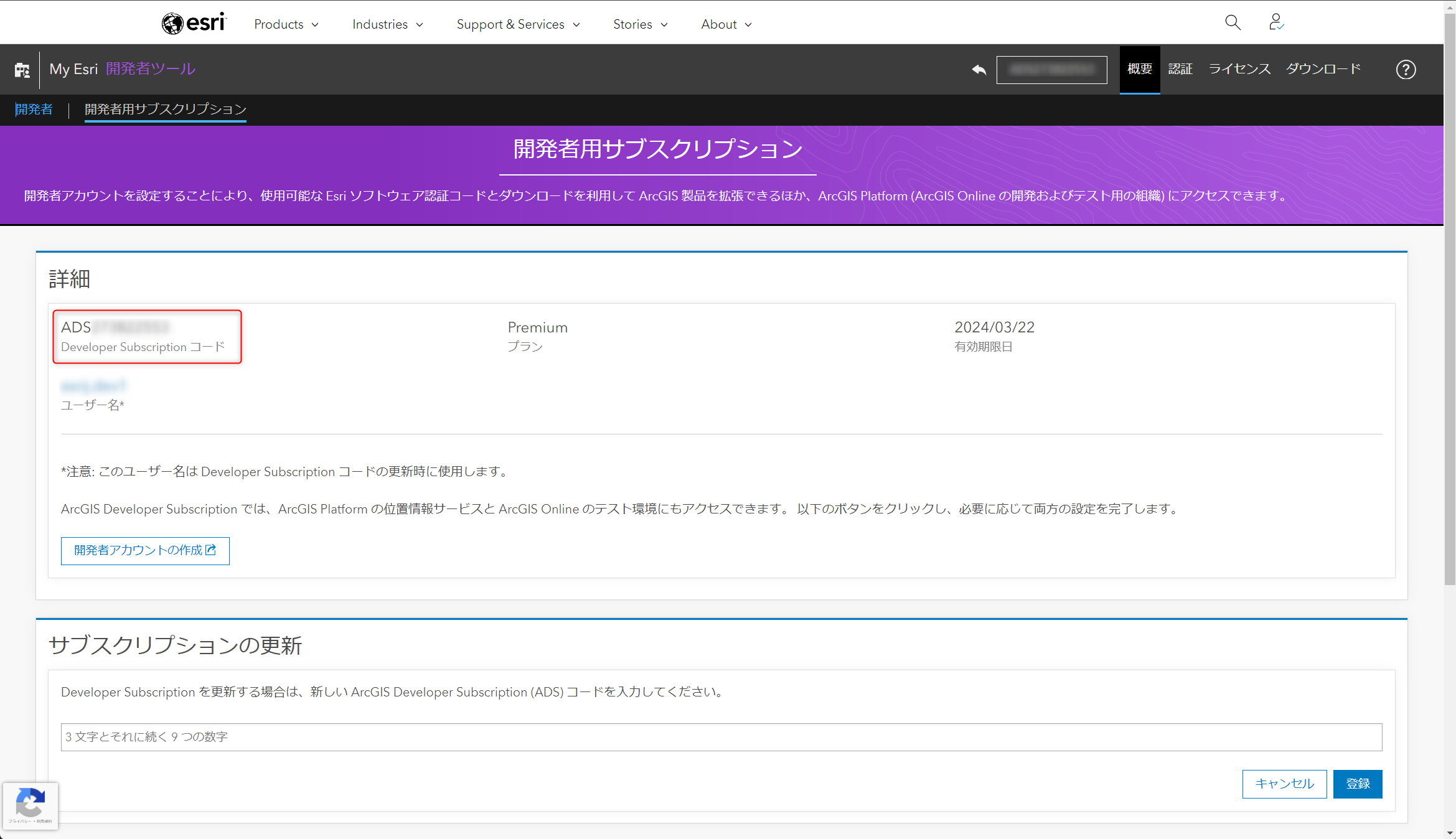1456x839 pixels.
Task: Click the blurred organization number box
Action: point(1051,70)
